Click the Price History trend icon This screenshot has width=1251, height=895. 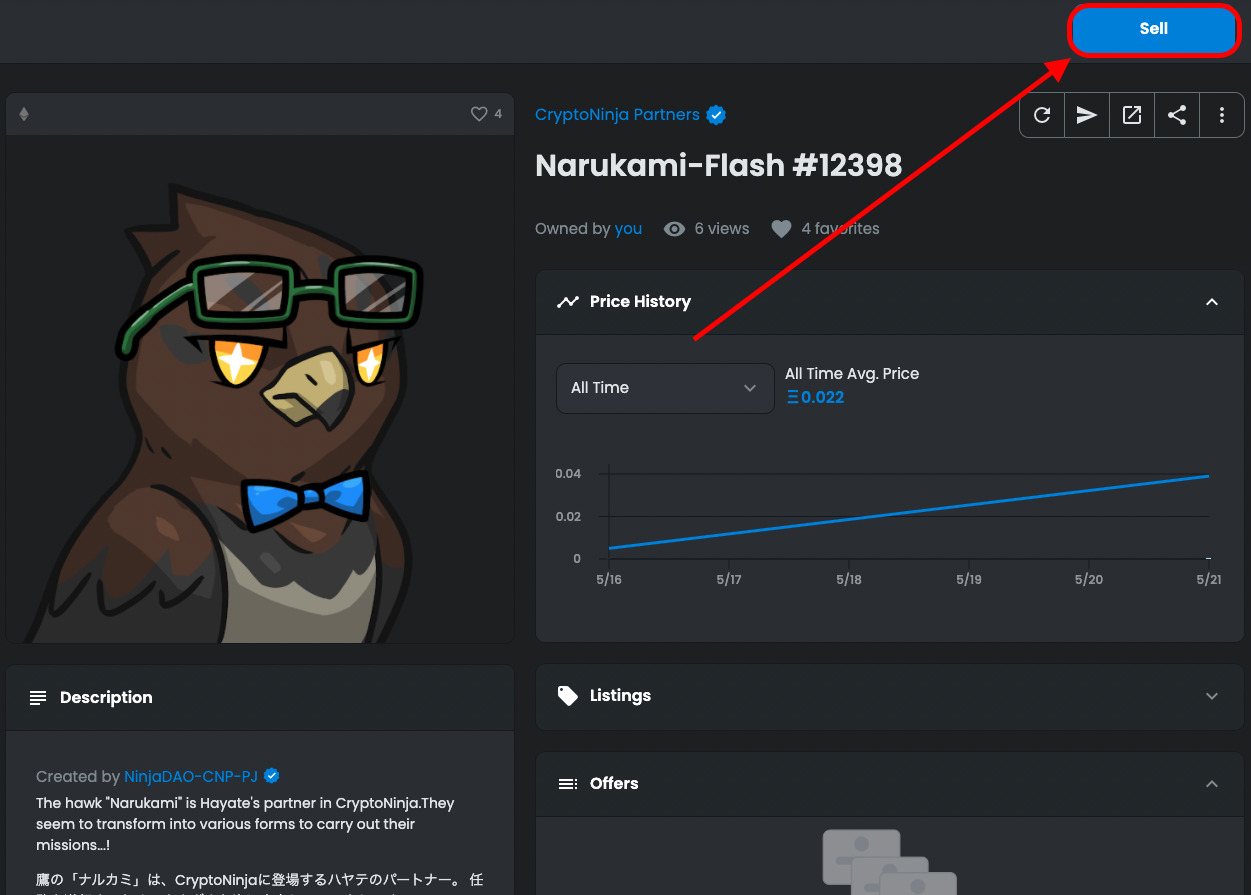point(568,302)
